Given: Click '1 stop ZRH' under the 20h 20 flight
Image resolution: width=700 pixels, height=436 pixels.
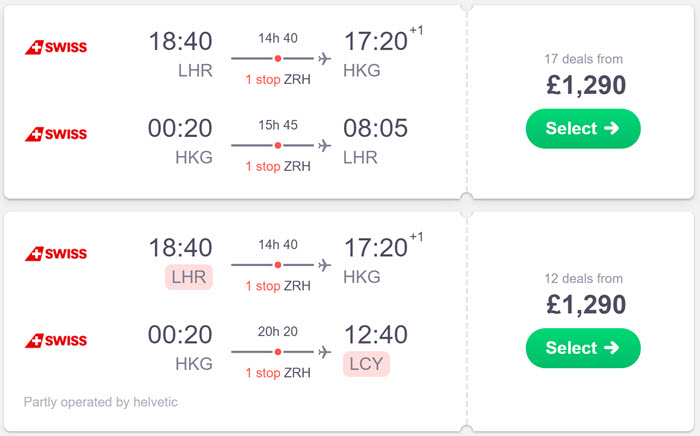Looking at the screenshot, I should pyautogui.click(x=278, y=373).
